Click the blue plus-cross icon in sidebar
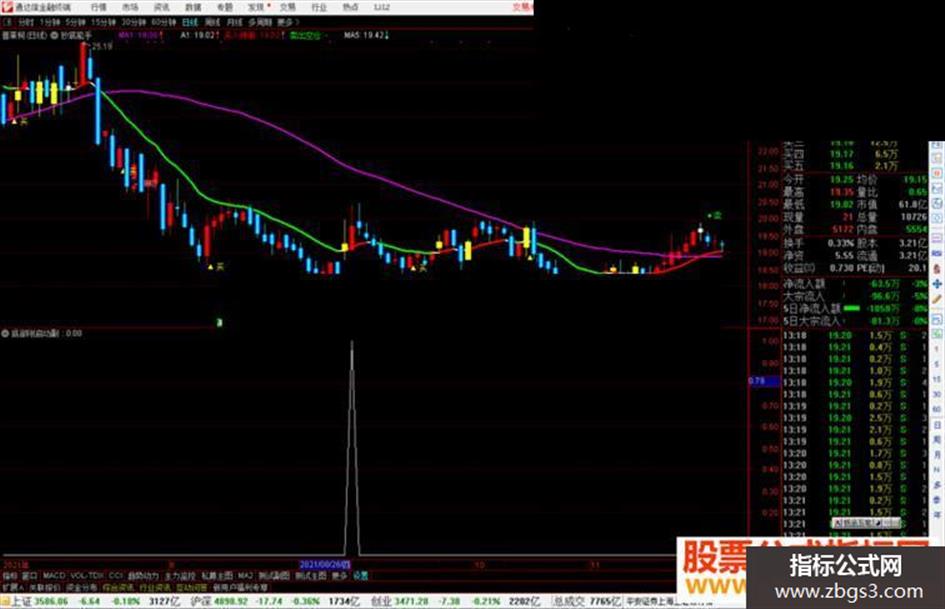Viewport: 945px width, 609px height. [x=937, y=284]
